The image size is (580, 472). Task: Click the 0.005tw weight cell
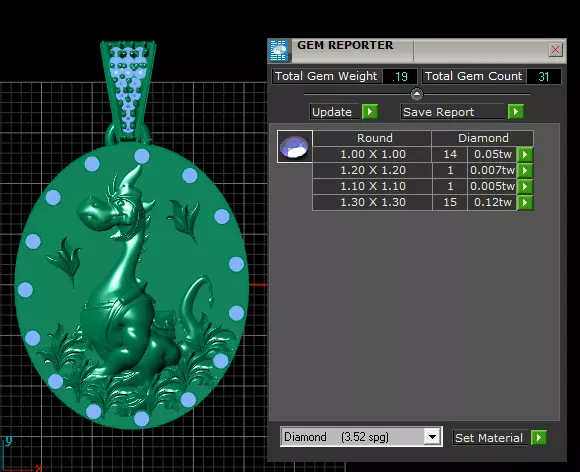pyautogui.click(x=492, y=186)
